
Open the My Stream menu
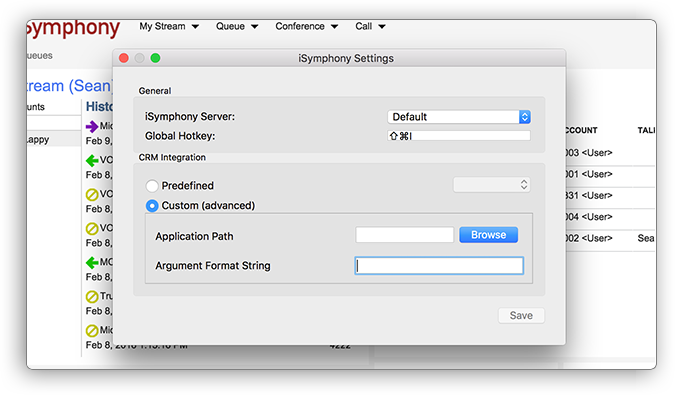click(x=169, y=27)
